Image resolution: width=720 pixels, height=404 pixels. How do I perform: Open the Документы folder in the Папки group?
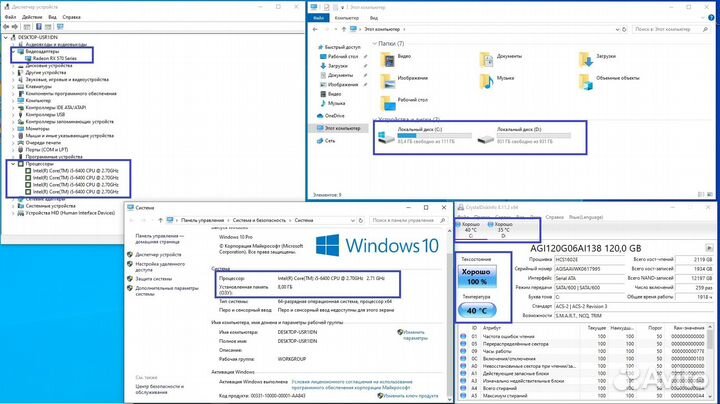[501, 58]
